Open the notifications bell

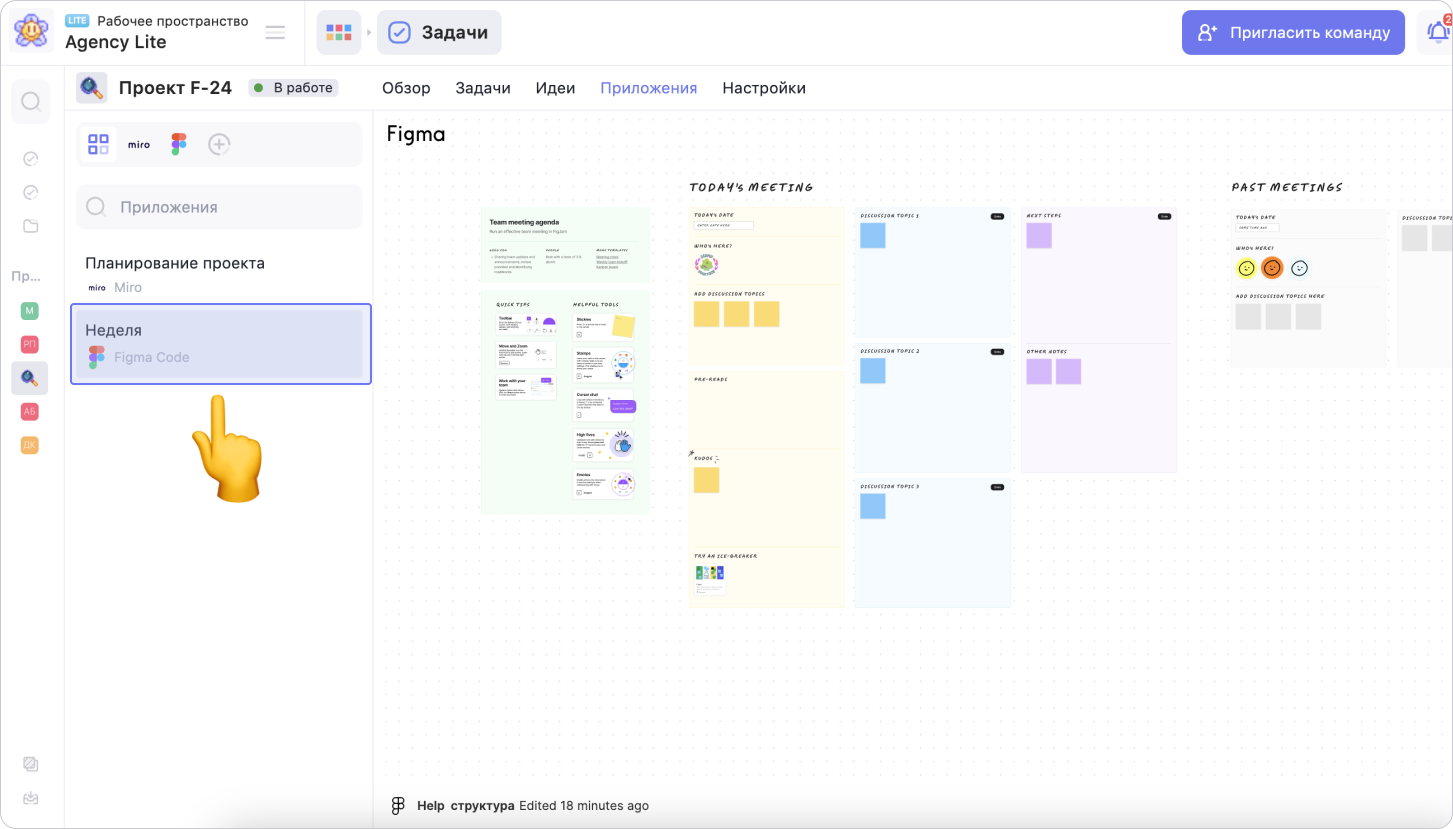pos(1438,32)
